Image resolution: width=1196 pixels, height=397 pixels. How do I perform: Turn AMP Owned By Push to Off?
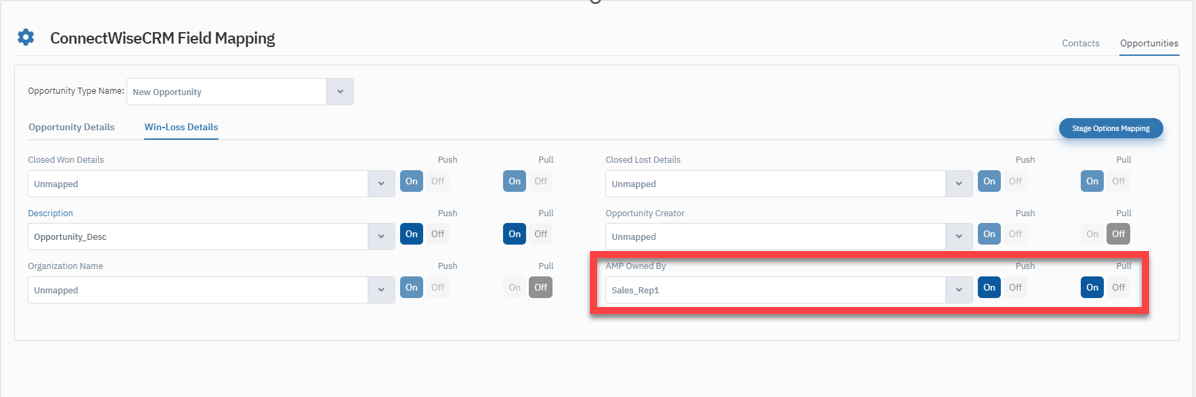(x=1016, y=287)
